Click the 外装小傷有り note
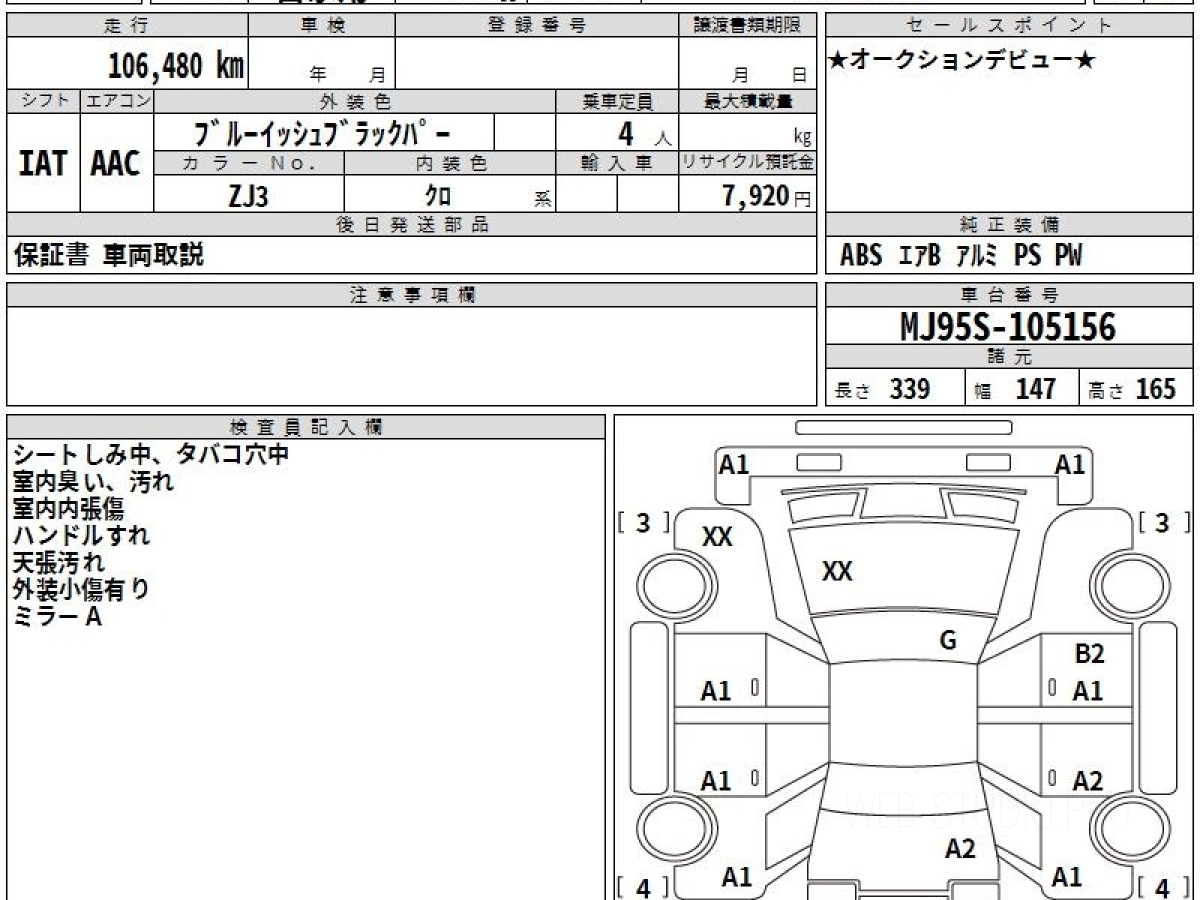1200x900 pixels. click(x=81, y=590)
